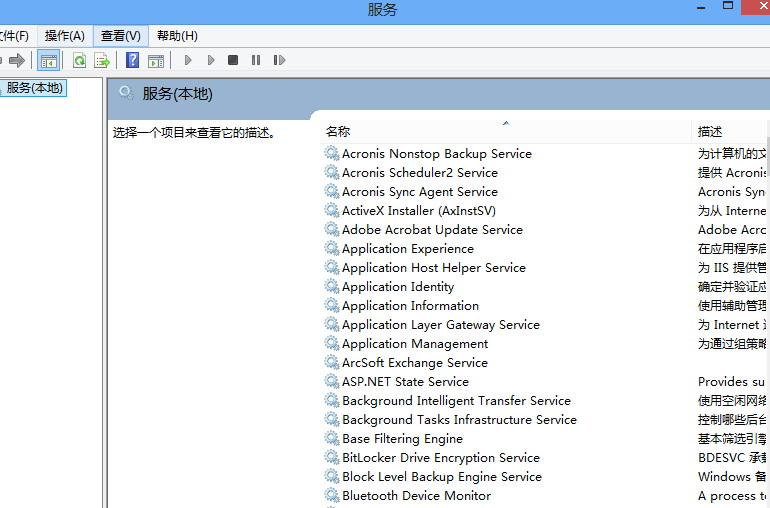Click the export list toolbar icon
This screenshot has width=770, height=508.
pyautogui.click(x=101, y=61)
